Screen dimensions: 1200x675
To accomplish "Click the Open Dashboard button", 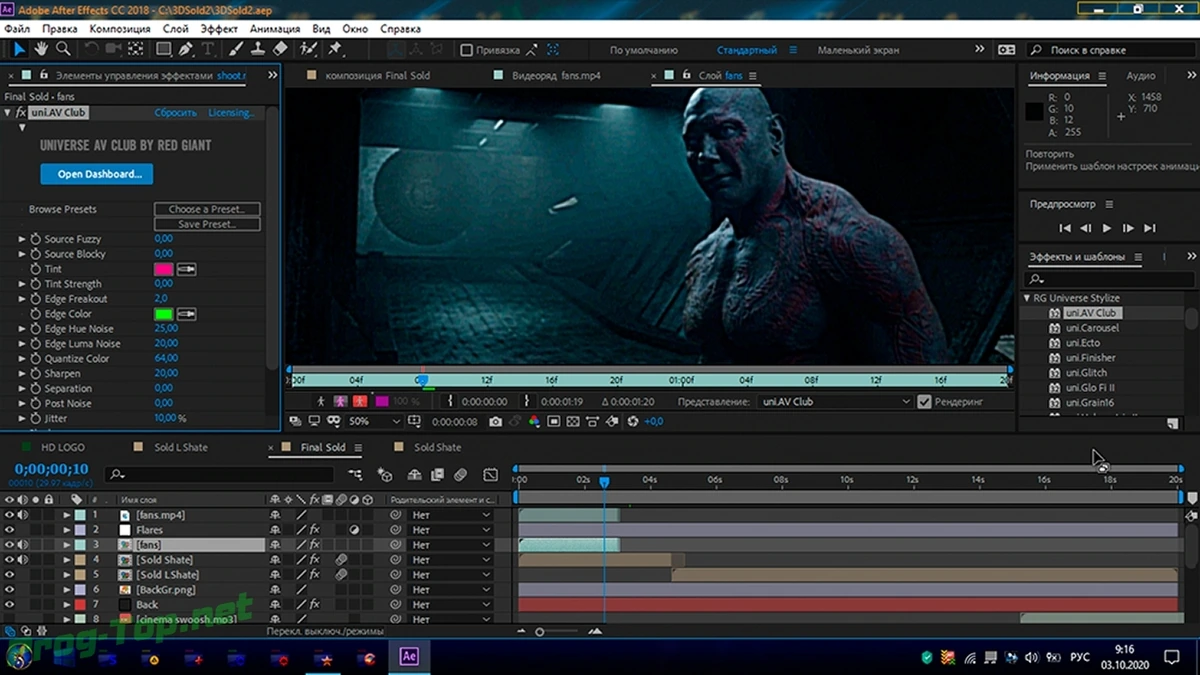I will (x=96, y=174).
